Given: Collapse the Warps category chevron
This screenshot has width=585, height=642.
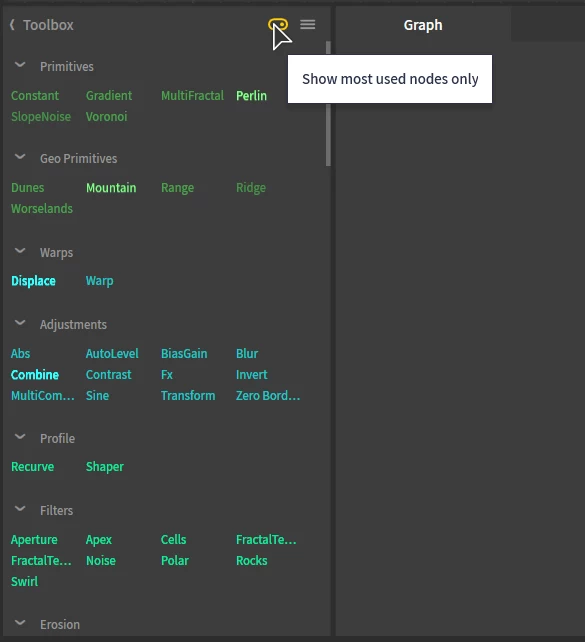Looking at the screenshot, I should click(x=20, y=251).
